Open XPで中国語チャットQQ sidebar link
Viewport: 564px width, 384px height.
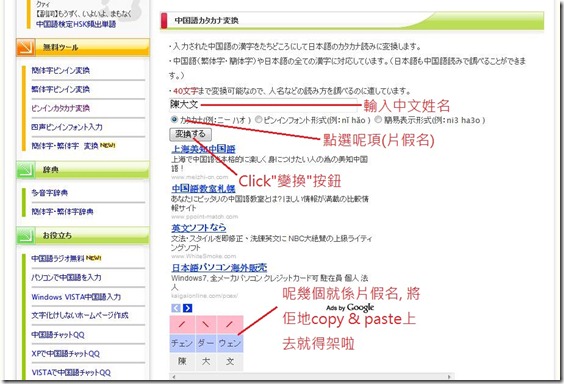(x=65, y=354)
